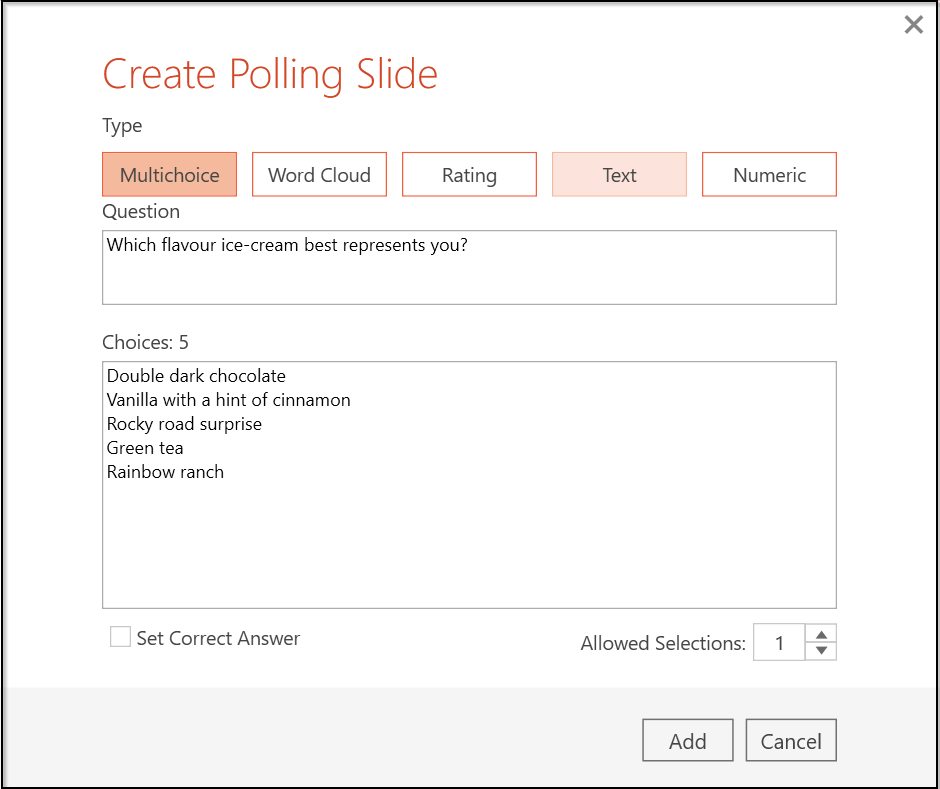
Task: Close the Create Polling Slide dialog
Action: tap(913, 25)
